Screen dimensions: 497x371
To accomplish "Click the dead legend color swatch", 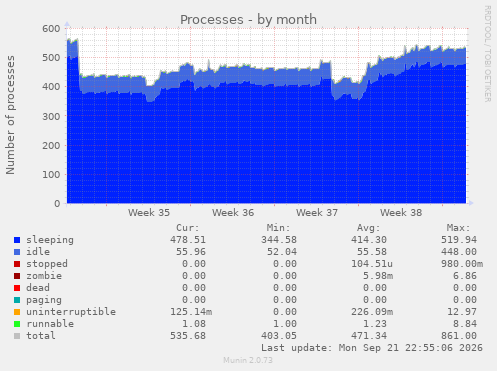I will (x=17, y=288).
